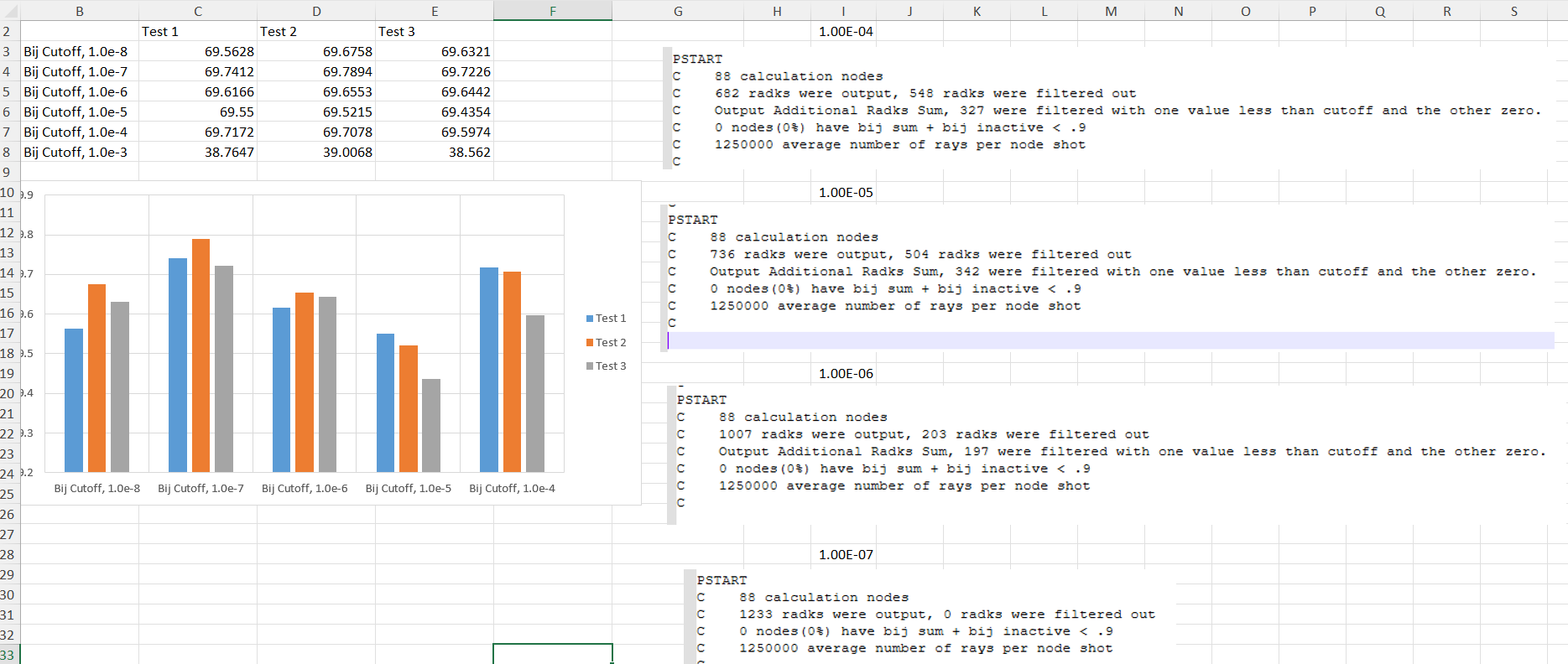Select column E header
This screenshot has width=1568, height=664.
click(435, 11)
